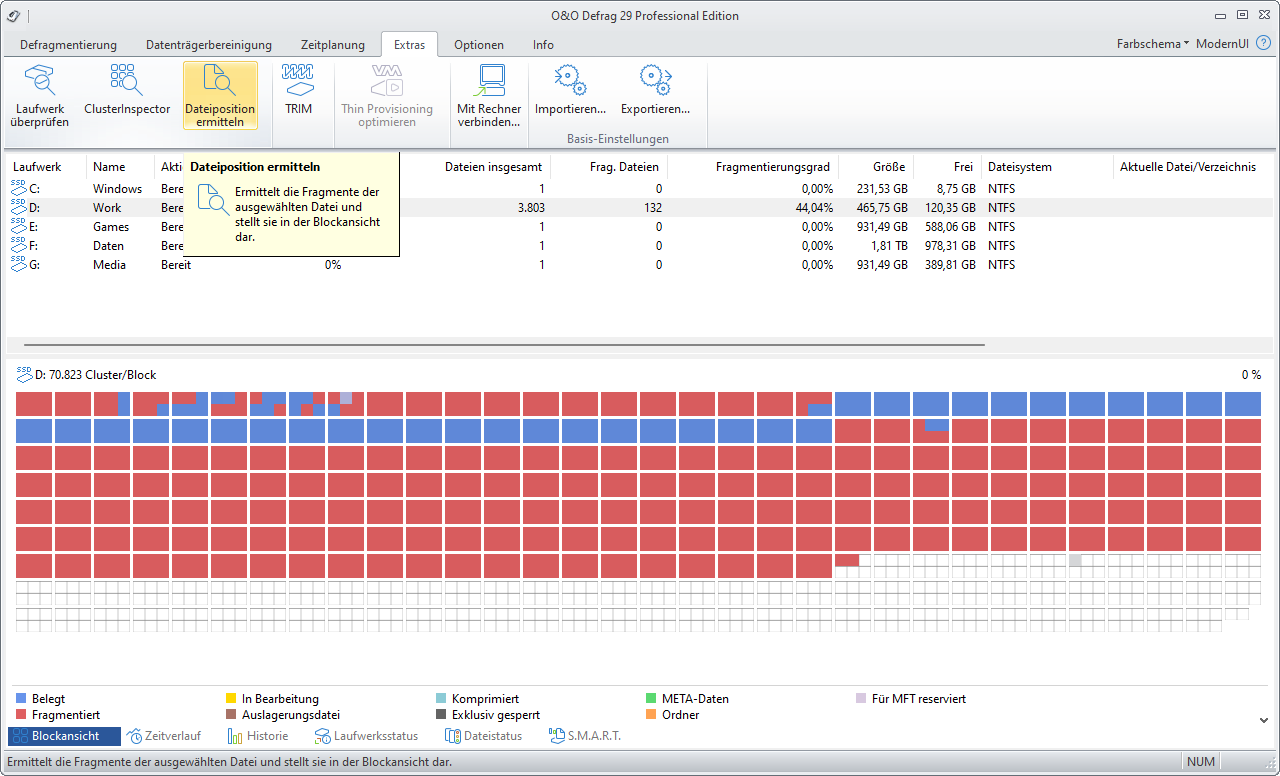Image resolution: width=1280 pixels, height=776 pixels.
Task: Switch to the Datenträgerbereinigung tab
Action: point(209,45)
